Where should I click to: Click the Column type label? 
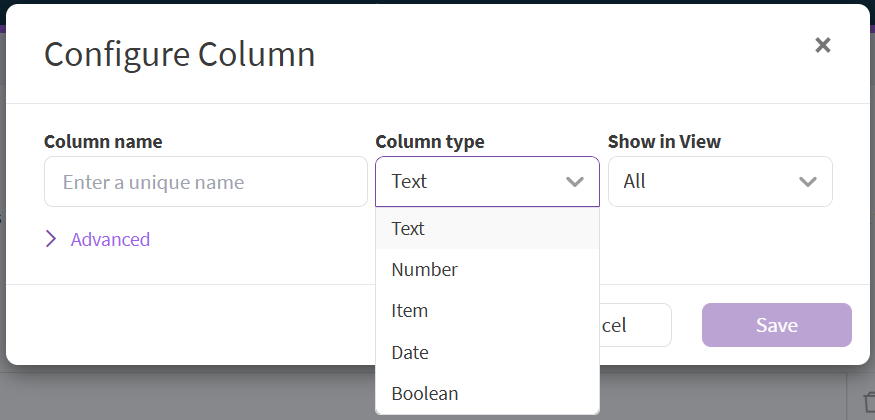point(430,142)
